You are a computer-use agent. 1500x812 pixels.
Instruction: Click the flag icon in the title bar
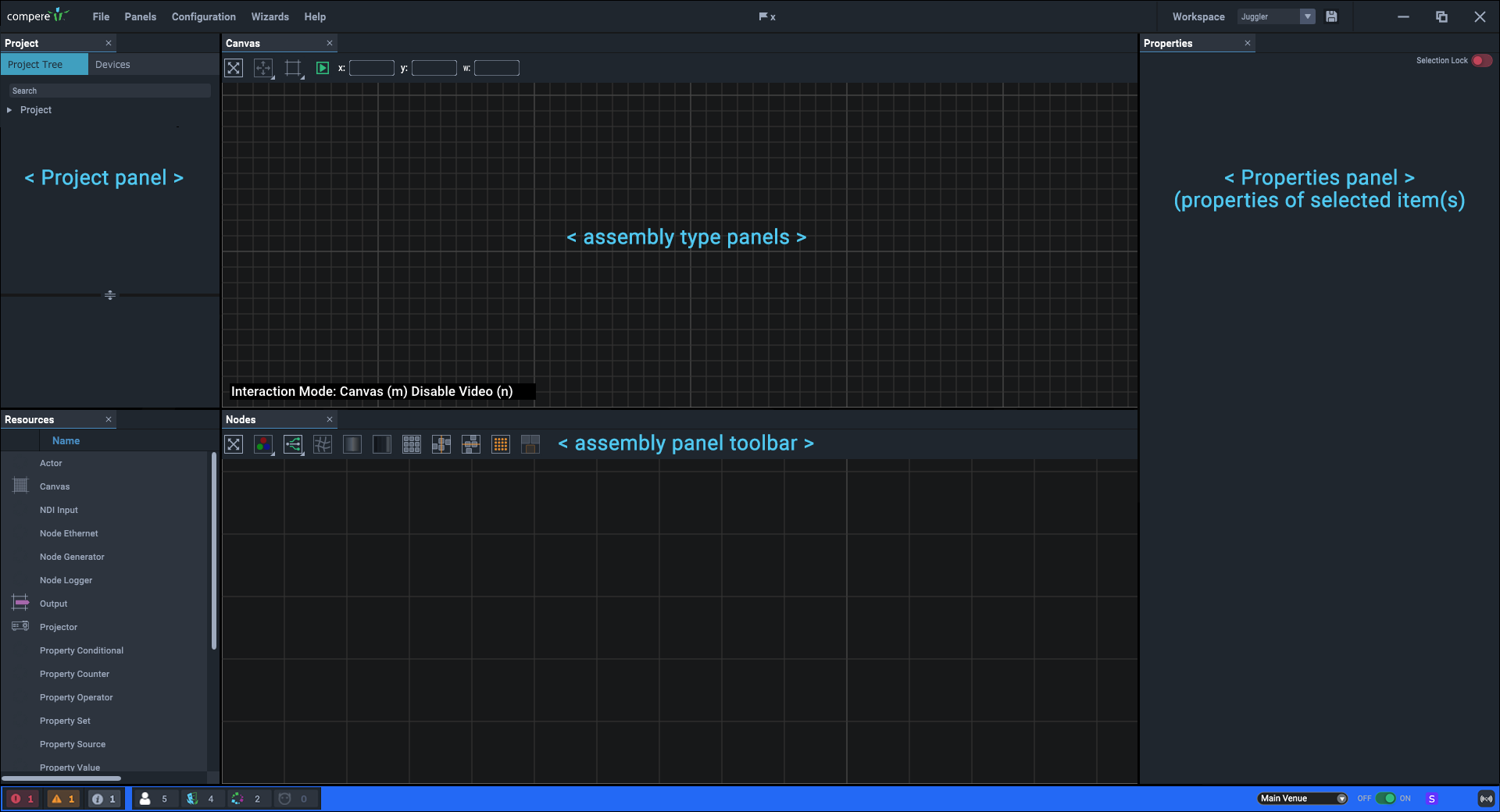(x=763, y=16)
